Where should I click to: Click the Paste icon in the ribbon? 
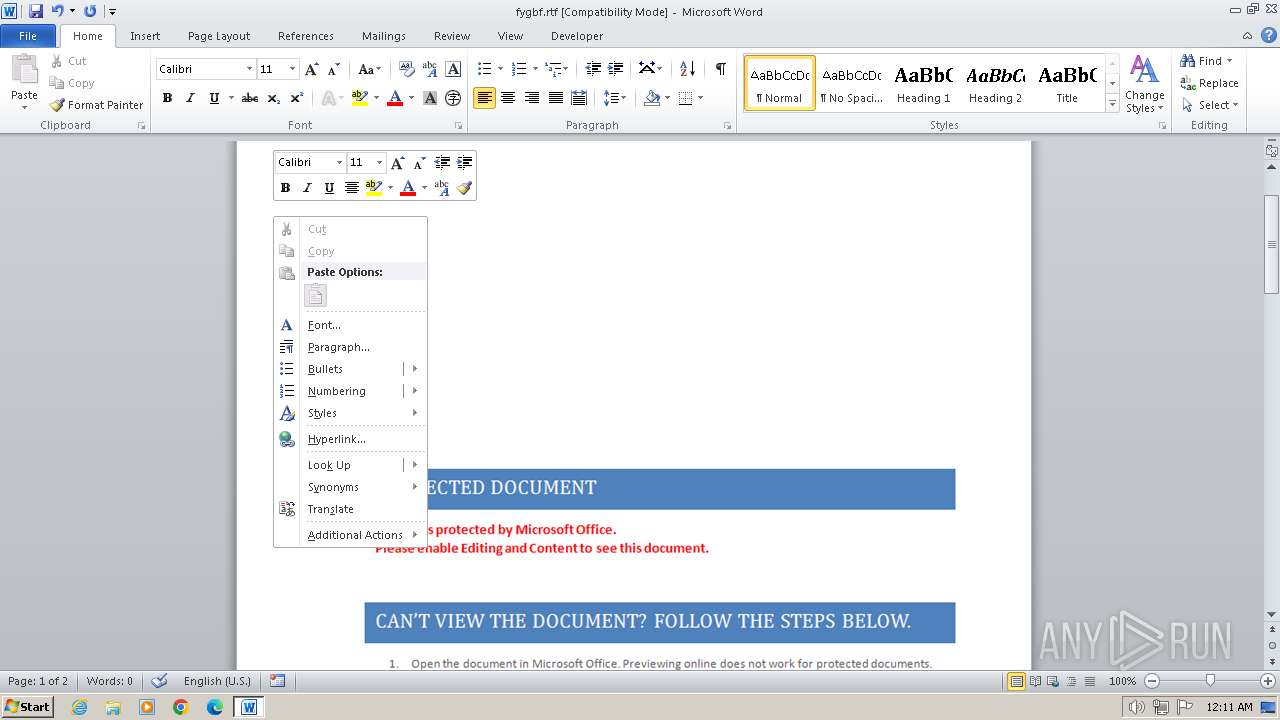click(x=24, y=71)
